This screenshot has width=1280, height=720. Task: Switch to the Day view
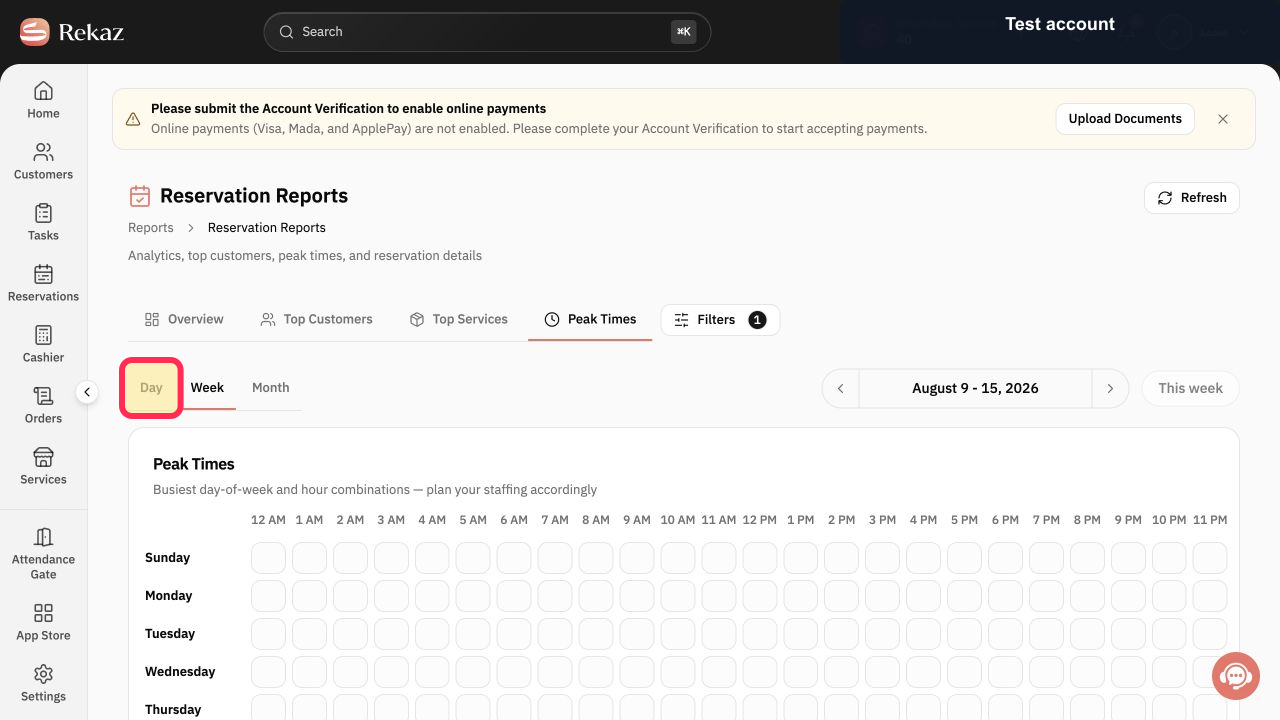(151, 388)
